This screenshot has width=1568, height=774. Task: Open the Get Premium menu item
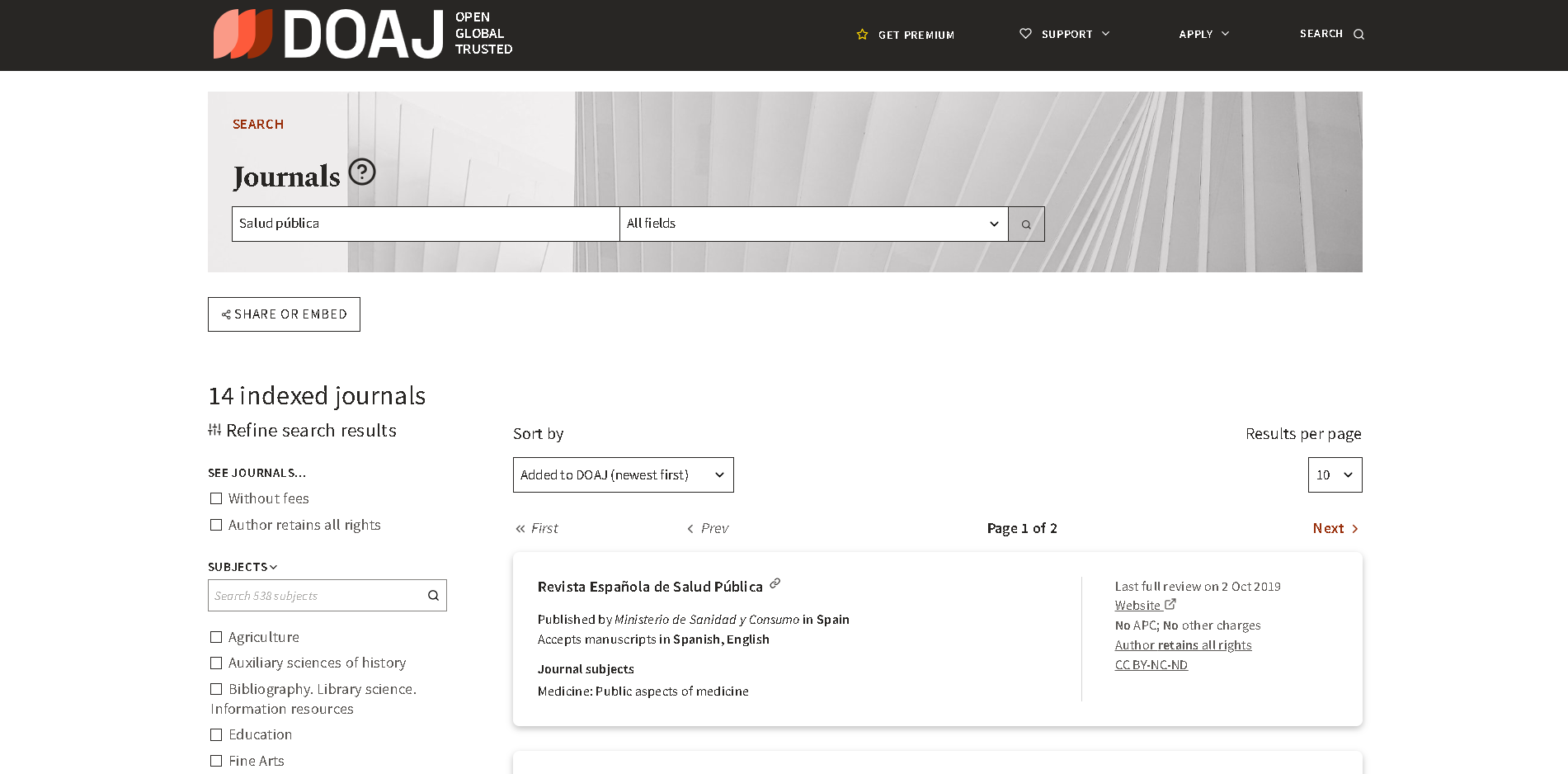click(906, 35)
